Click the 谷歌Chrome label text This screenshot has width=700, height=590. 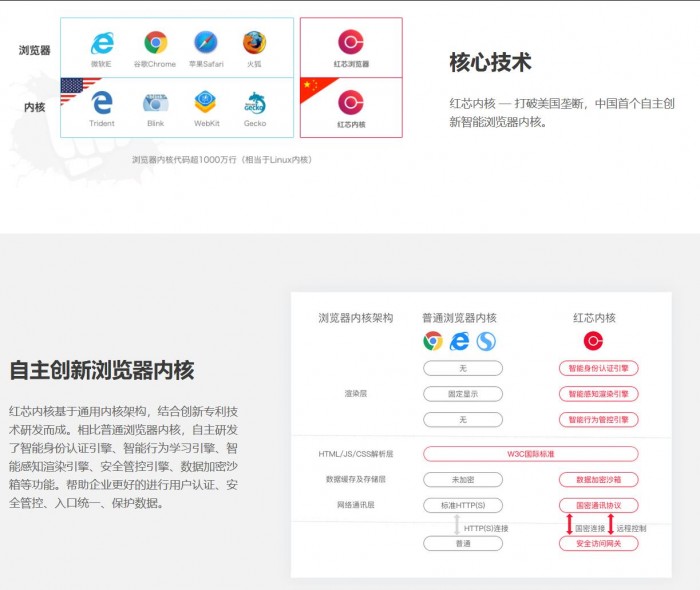click(x=155, y=64)
